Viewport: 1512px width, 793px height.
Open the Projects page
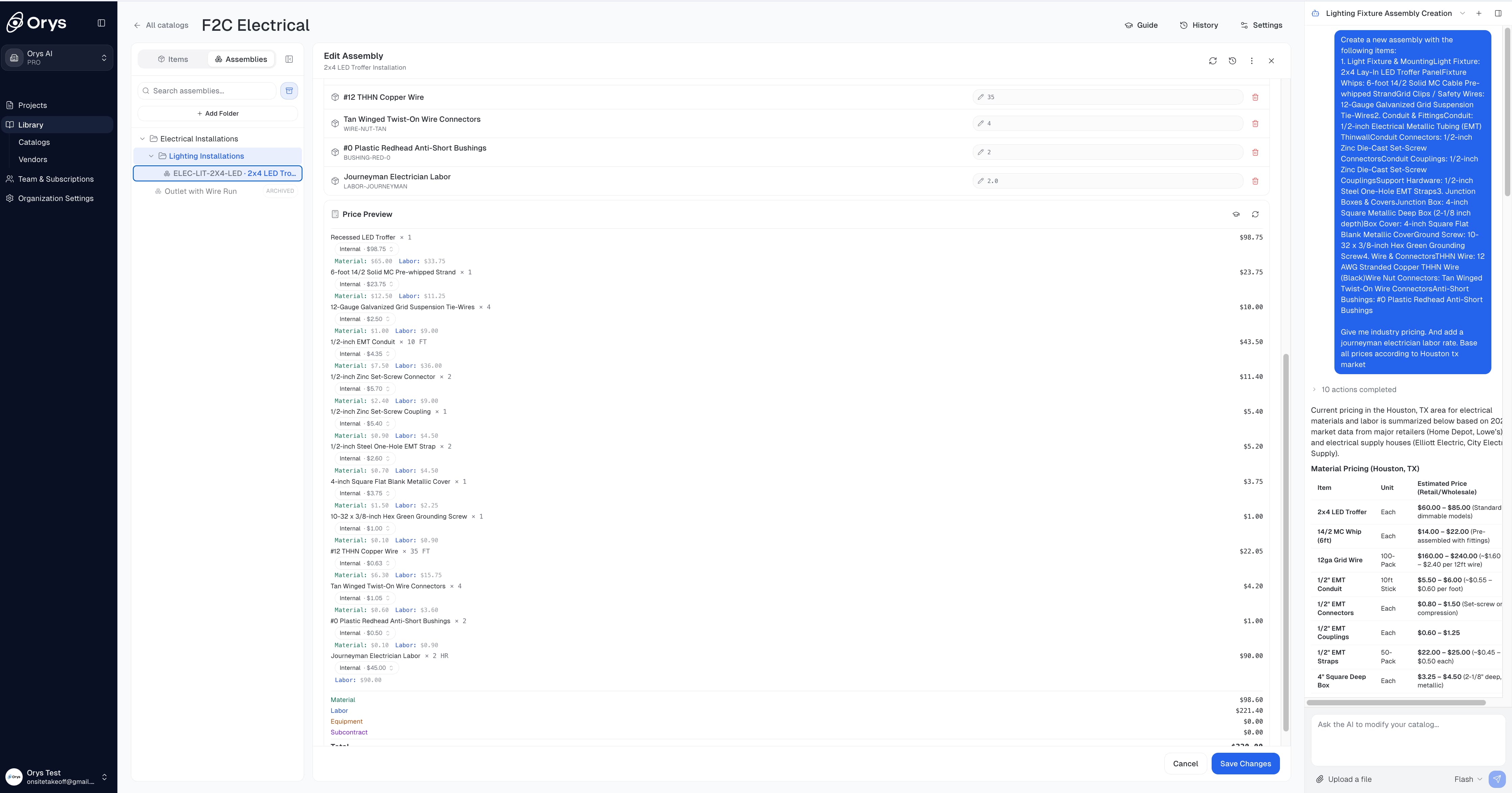tap(32, 105)
